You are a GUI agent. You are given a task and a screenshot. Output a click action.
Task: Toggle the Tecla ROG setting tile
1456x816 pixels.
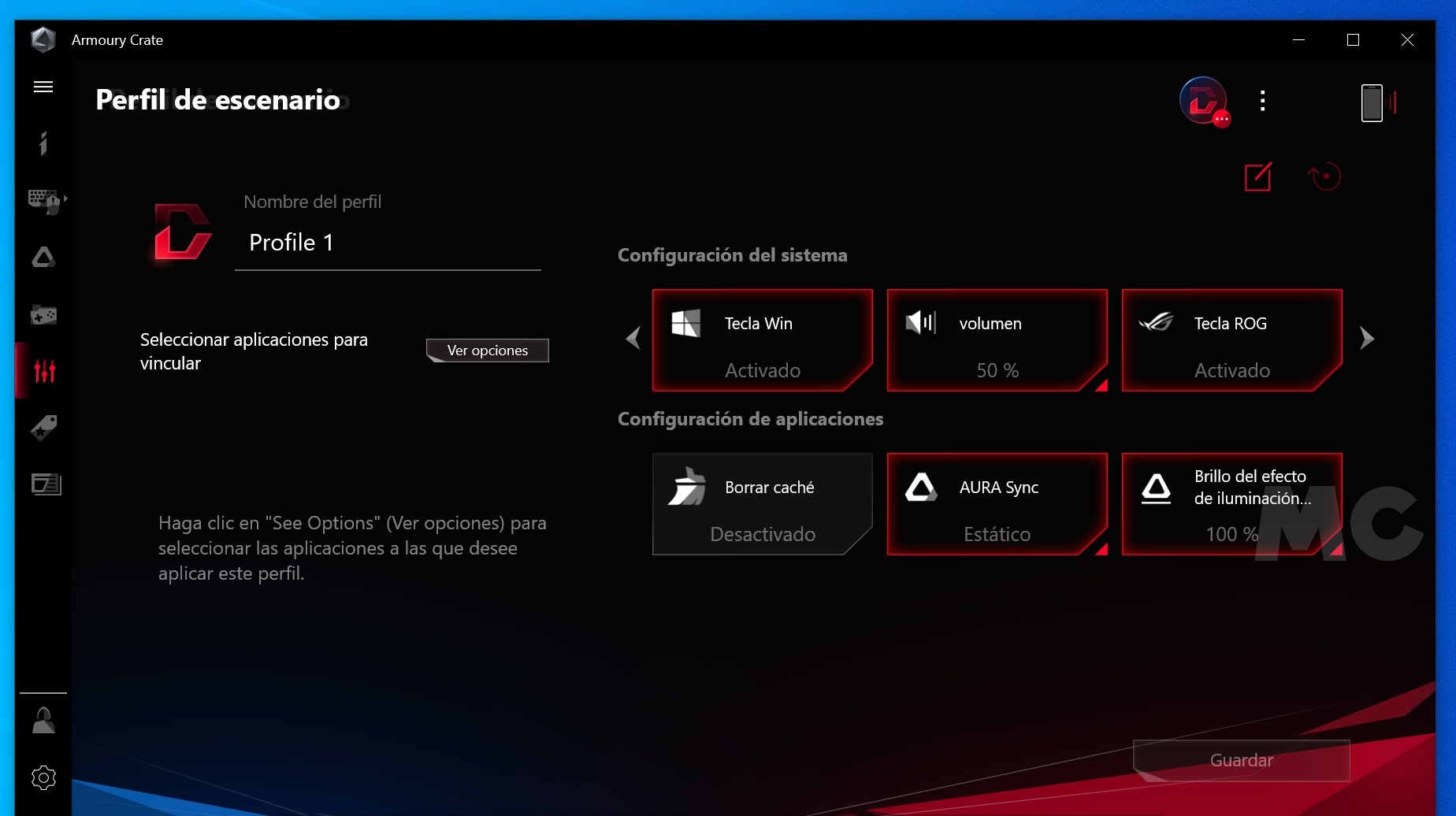pos(1231,340)
